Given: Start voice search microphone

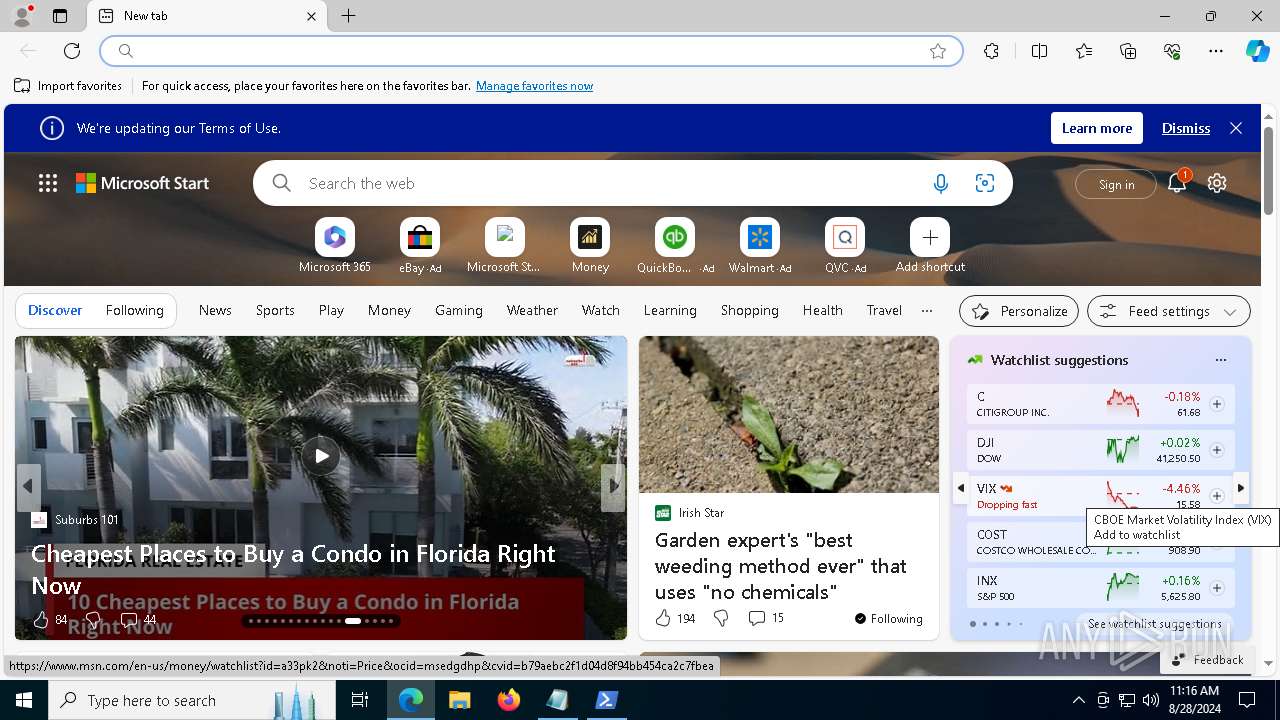Looking at the screenshot, I should pos(940,183).
